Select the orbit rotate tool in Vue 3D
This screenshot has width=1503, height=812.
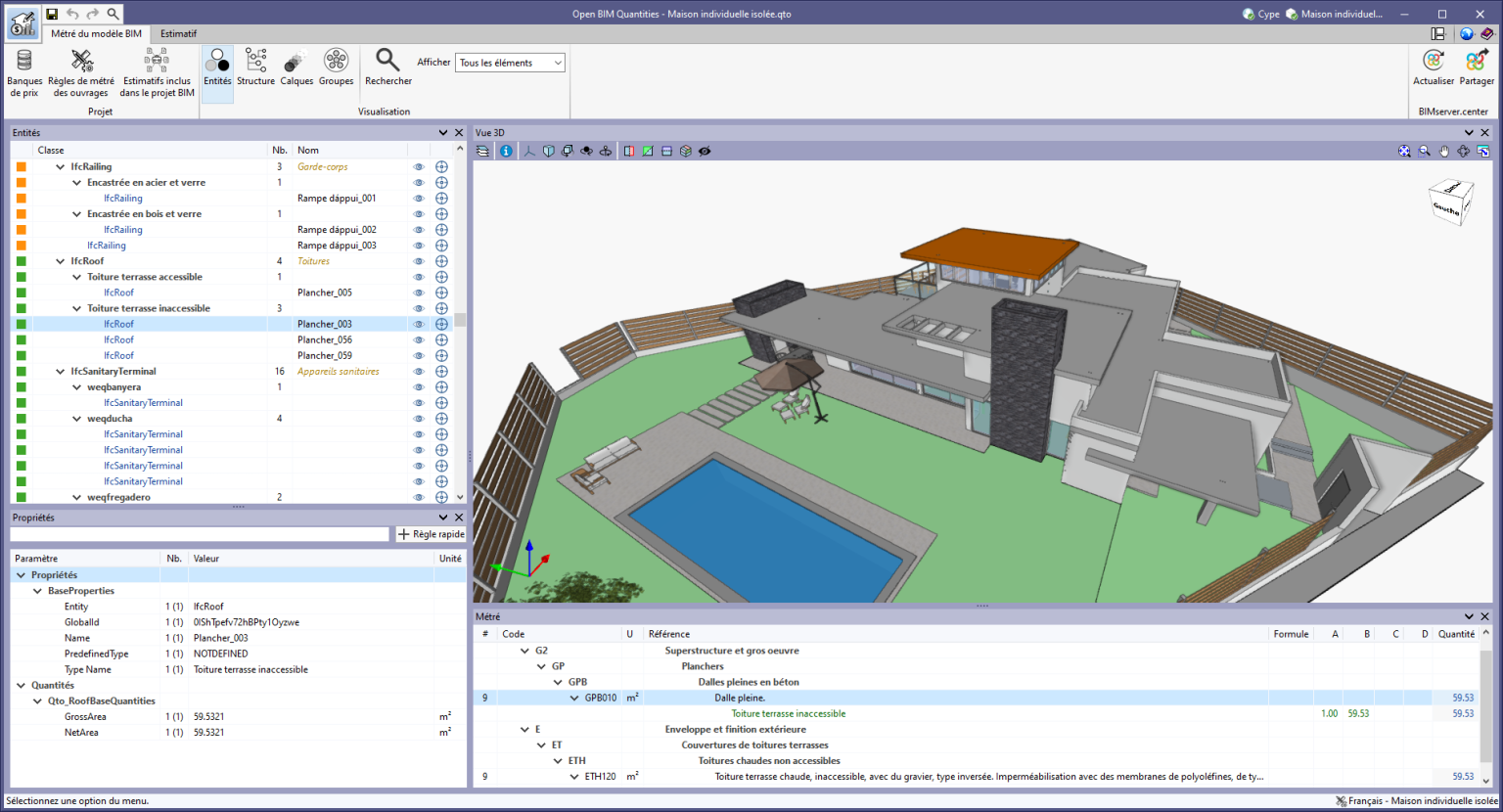click(x=1464, y=151)
